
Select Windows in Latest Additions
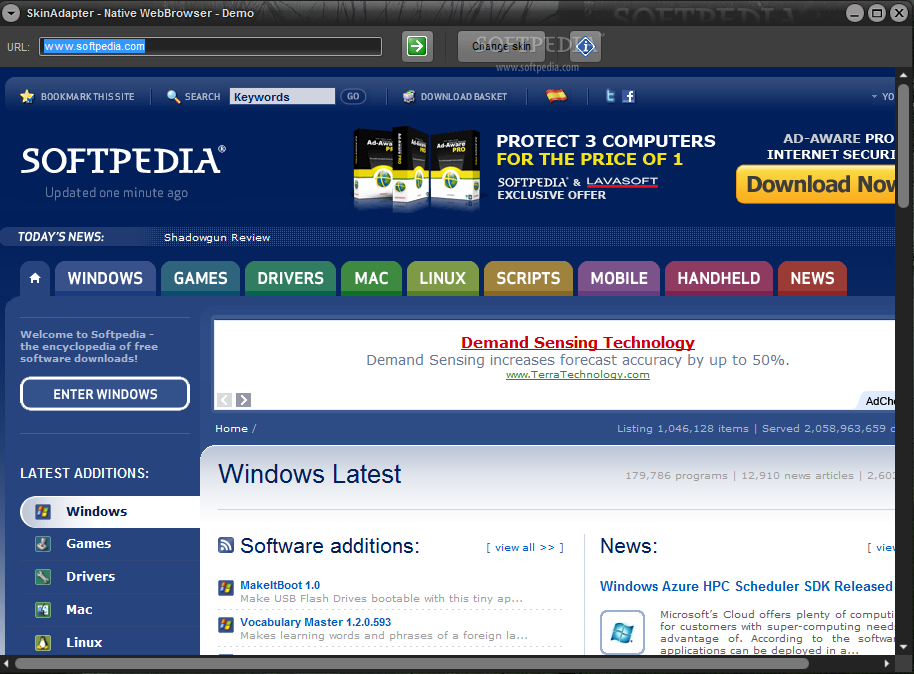(110, 511)
